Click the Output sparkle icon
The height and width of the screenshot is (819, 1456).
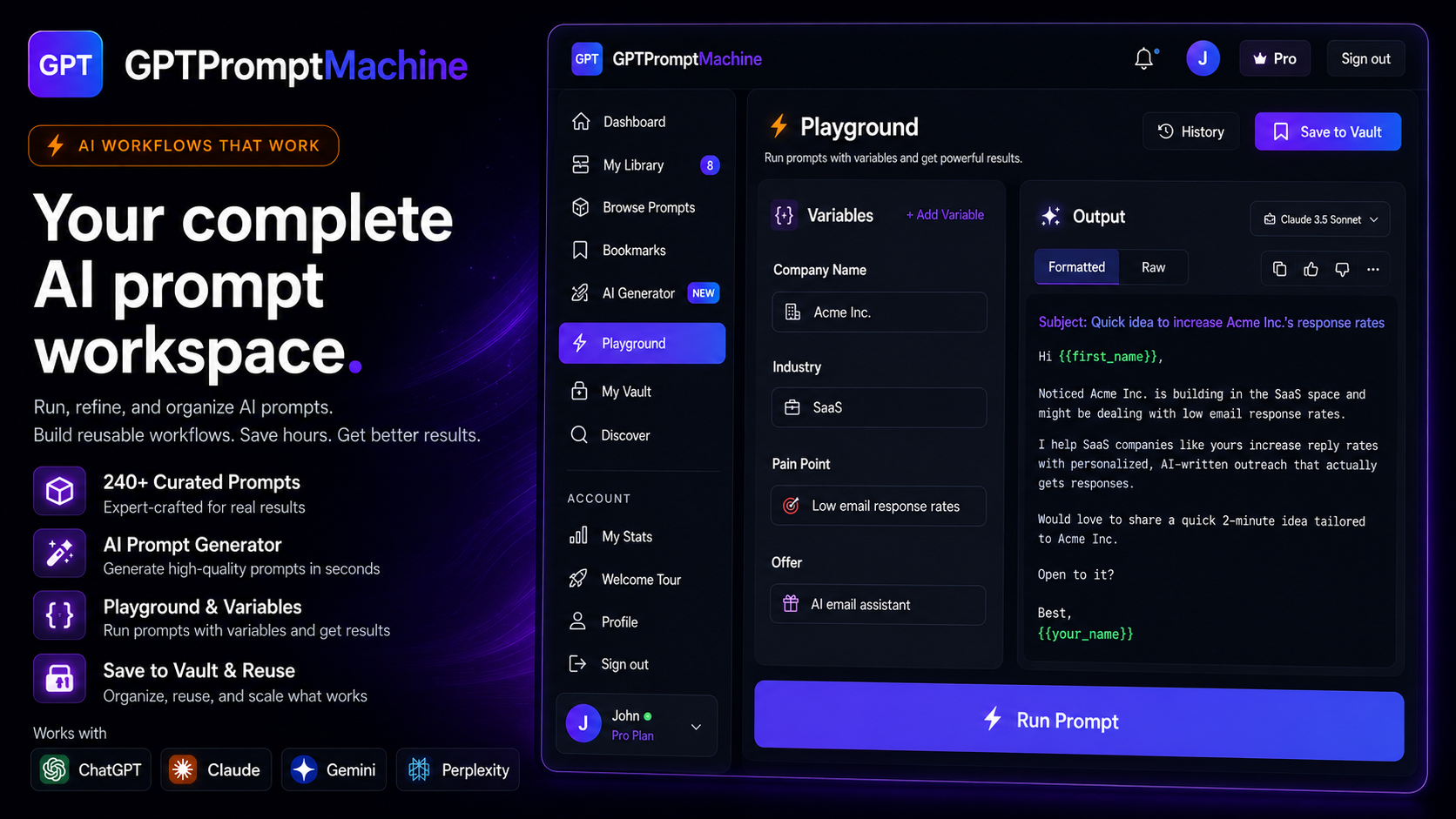coord(1050,216)
